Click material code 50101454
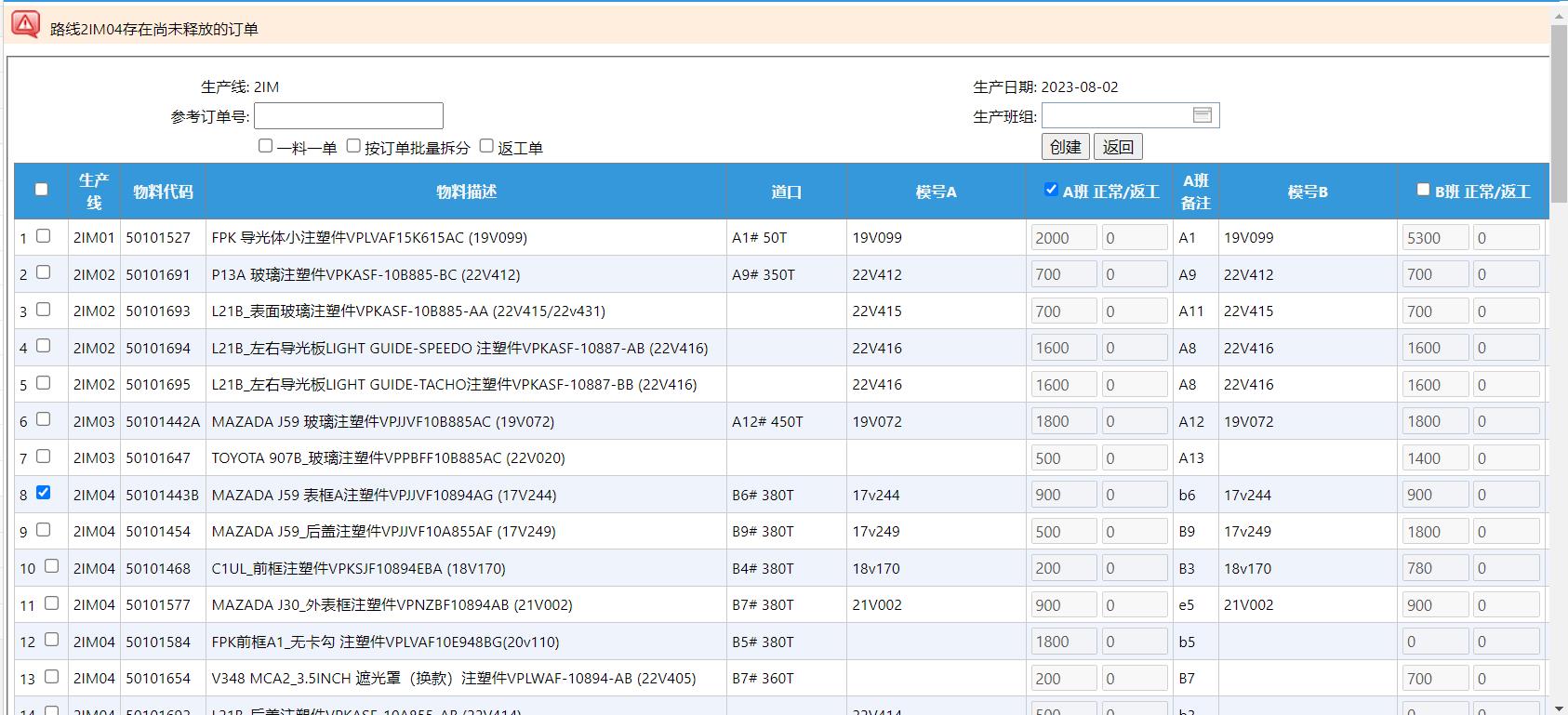 click(x=158, y=531)
